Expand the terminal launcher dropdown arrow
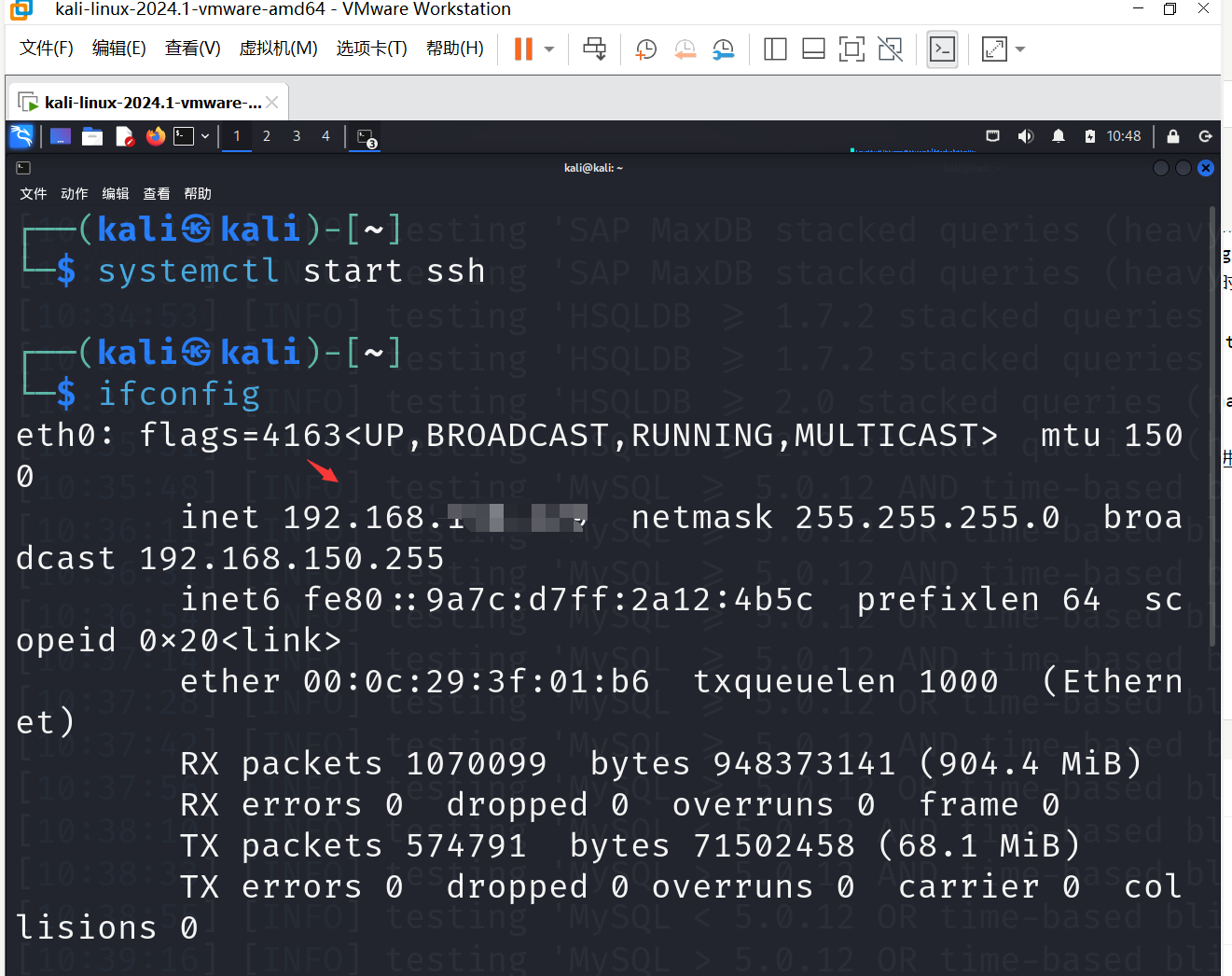The image size is (1232, 976). [205, 136]
